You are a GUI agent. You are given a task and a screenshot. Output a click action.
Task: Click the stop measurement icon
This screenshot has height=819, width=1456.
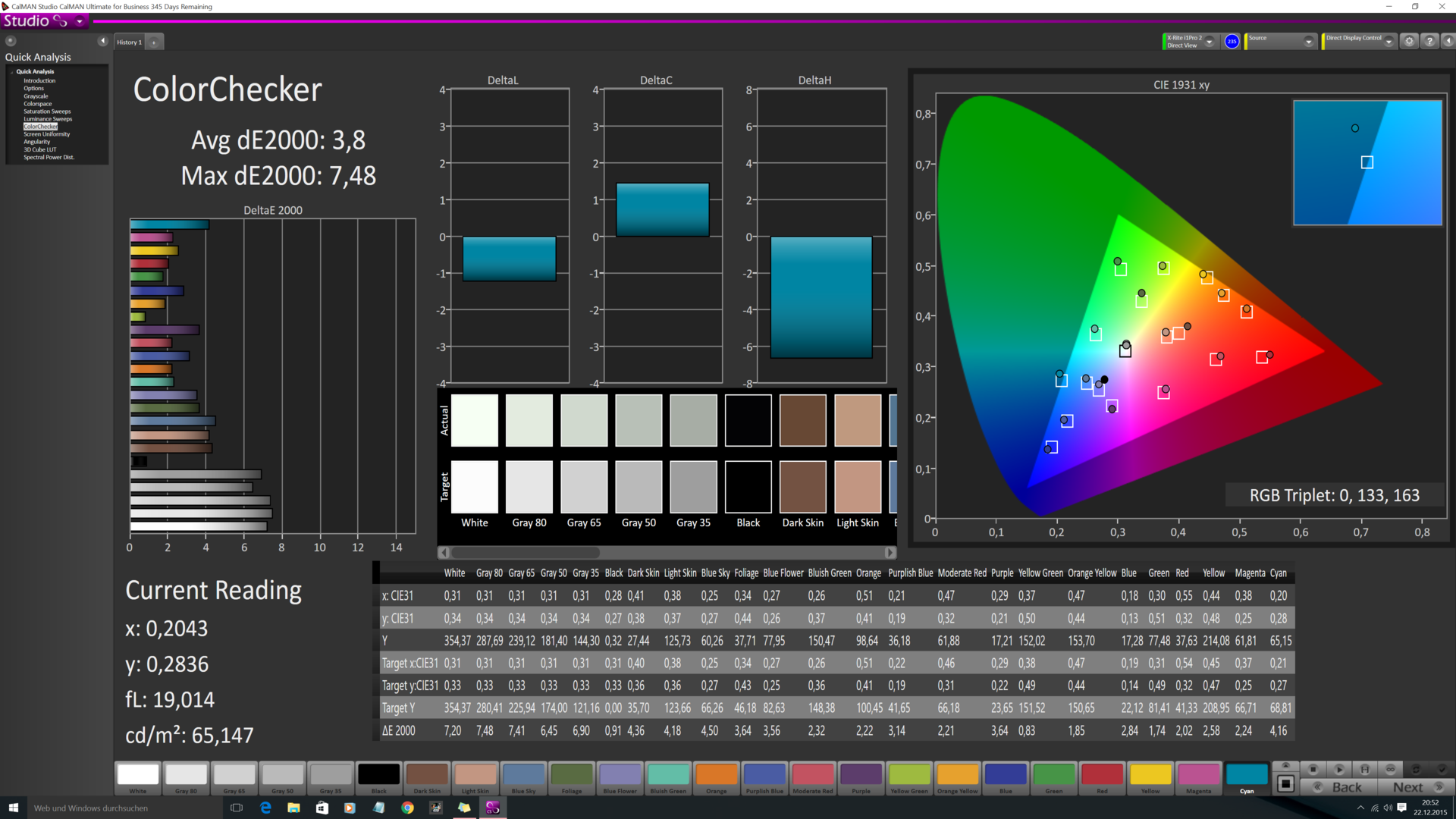1313,769
